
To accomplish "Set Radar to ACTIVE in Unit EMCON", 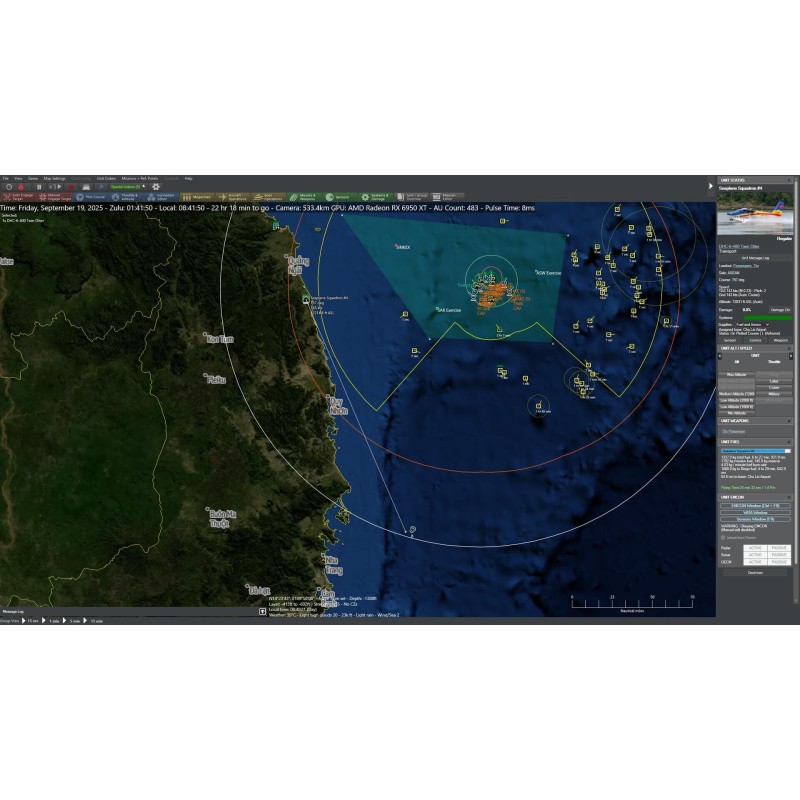I will coord(755,547).
